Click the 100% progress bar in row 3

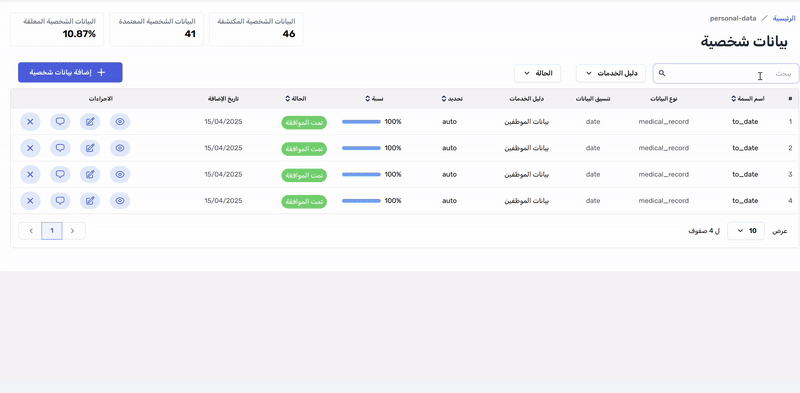[361, 174]
